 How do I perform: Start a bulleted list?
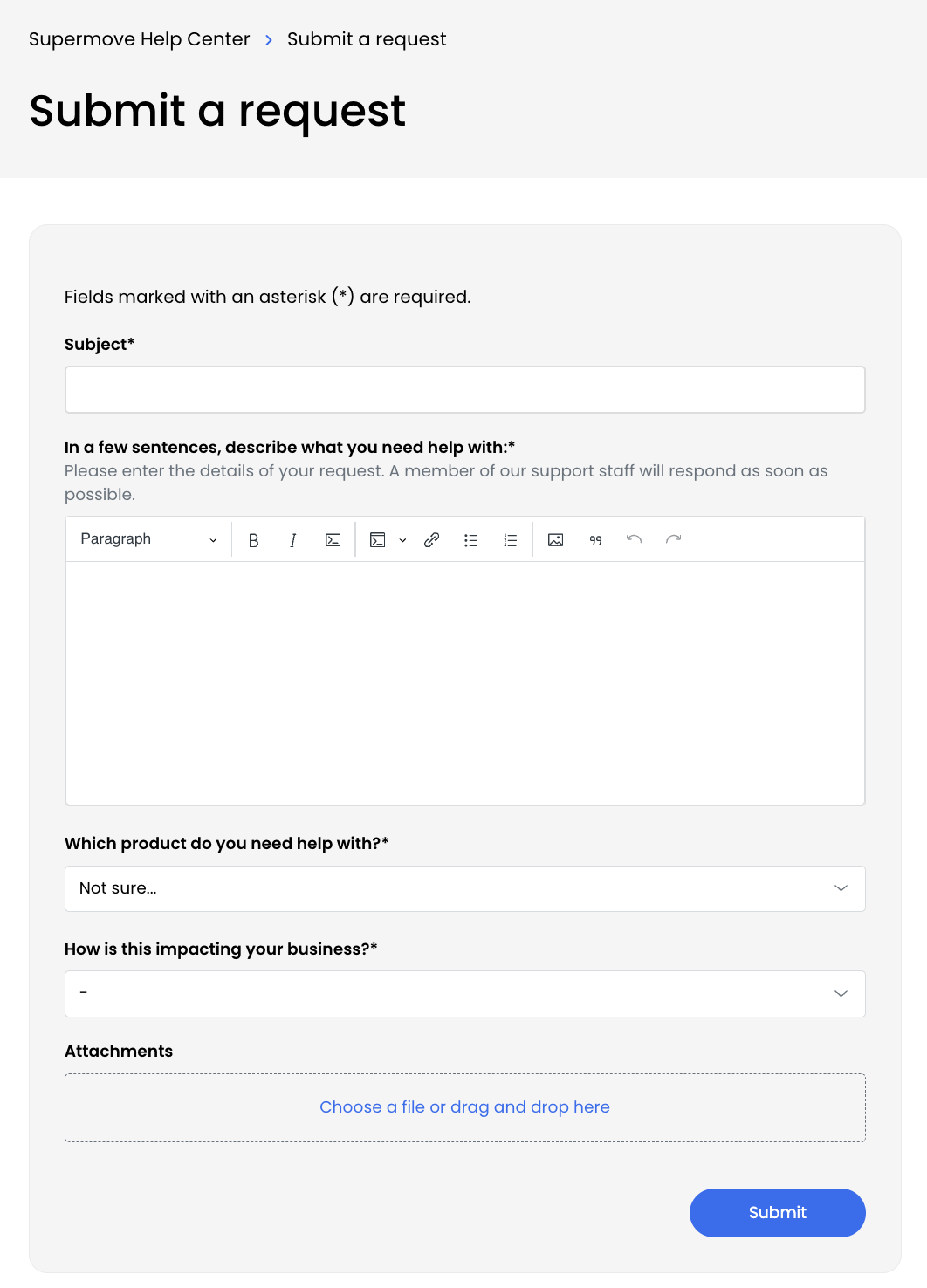click(470, 540)
